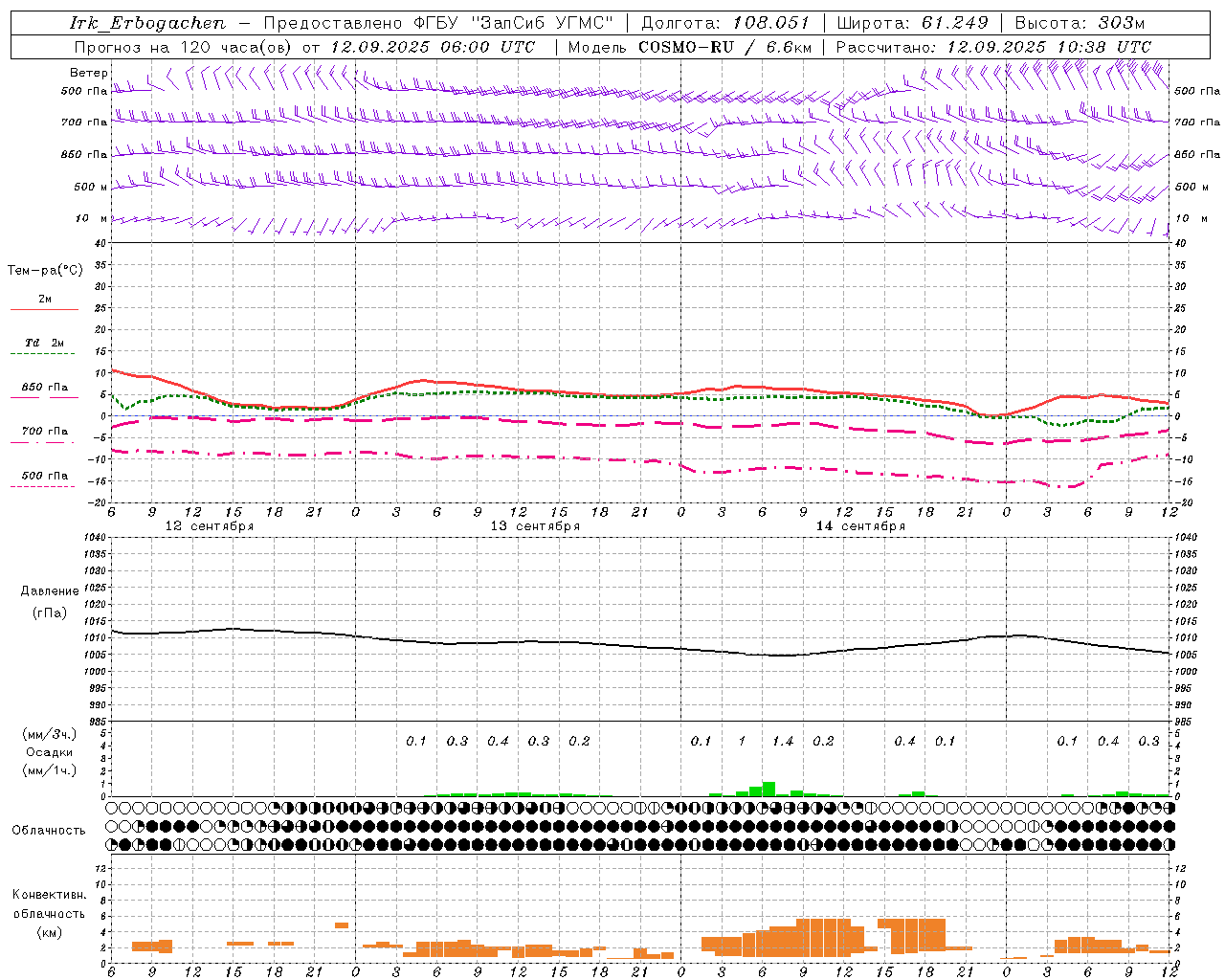Click the 14 сентября date label

click(x=860, y=526)
